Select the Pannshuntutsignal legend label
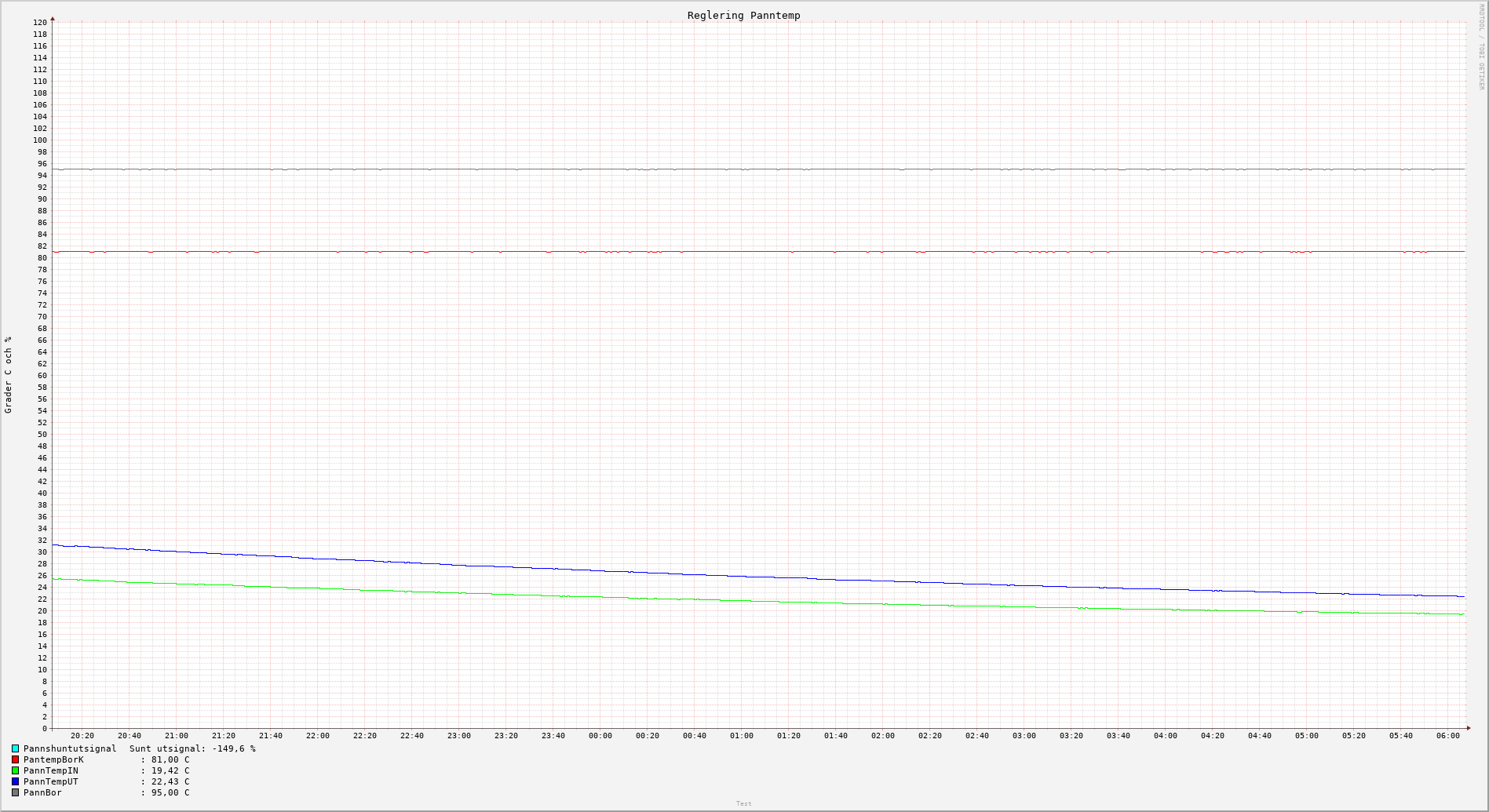 tap(70, 748)
